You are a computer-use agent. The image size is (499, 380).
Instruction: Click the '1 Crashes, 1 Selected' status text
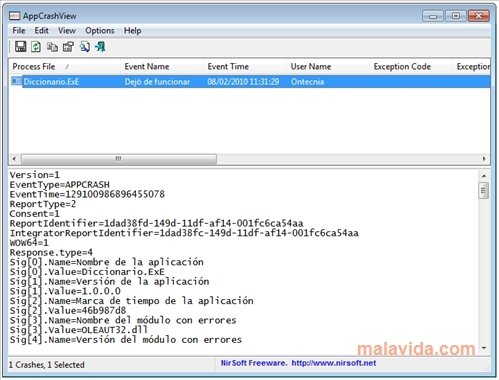pos(47,365)
